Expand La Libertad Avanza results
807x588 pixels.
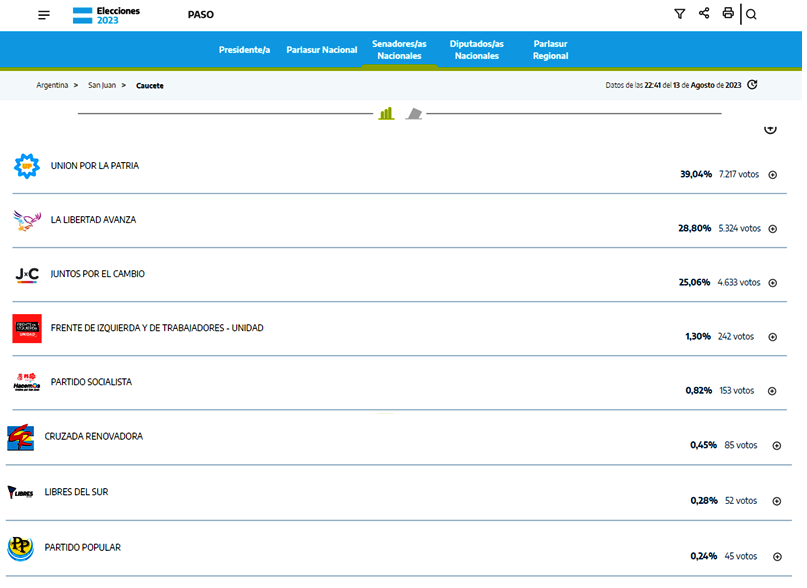[x=772, y=229]
